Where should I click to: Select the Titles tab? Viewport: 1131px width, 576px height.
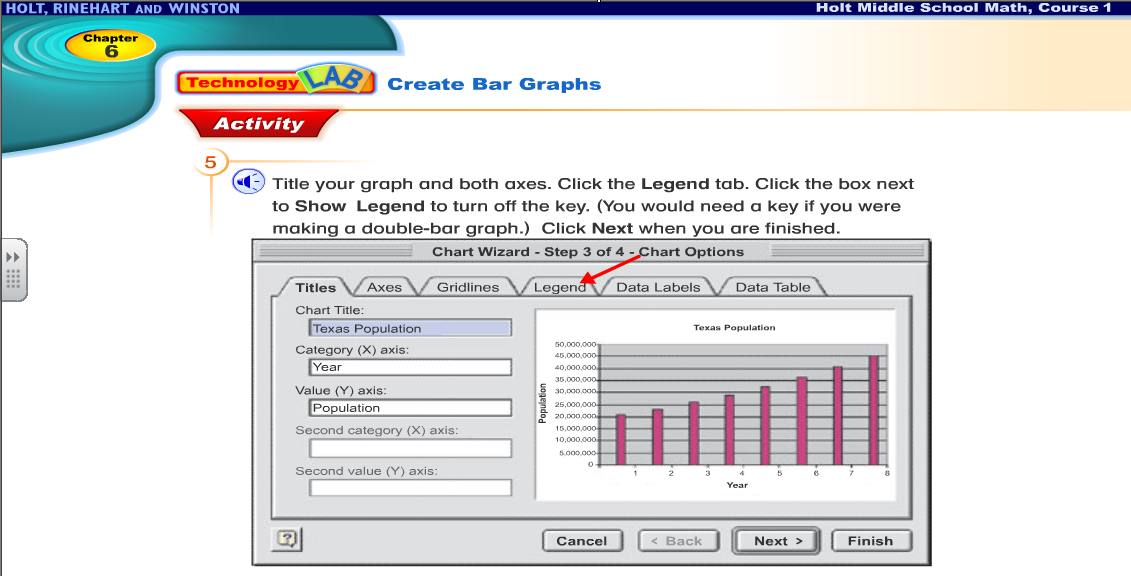(316, 287)
